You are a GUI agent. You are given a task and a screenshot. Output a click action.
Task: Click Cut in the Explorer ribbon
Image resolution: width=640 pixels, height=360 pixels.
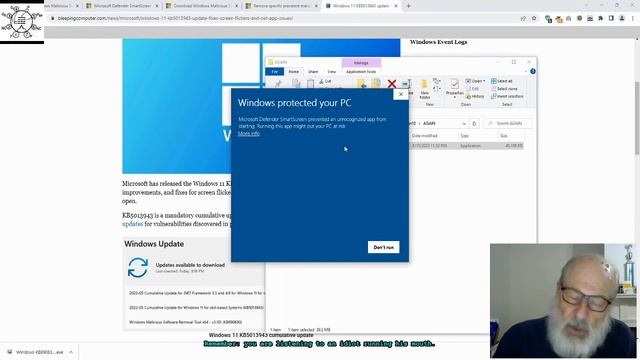(x=325, y=81)
